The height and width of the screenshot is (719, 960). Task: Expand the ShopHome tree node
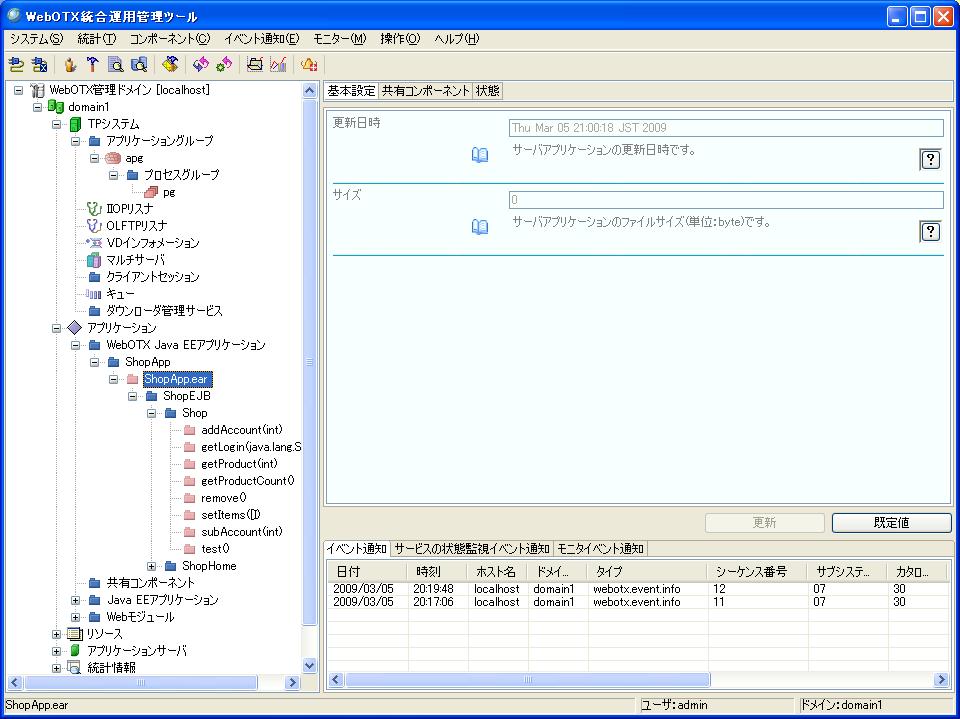(x=152, y=566)
